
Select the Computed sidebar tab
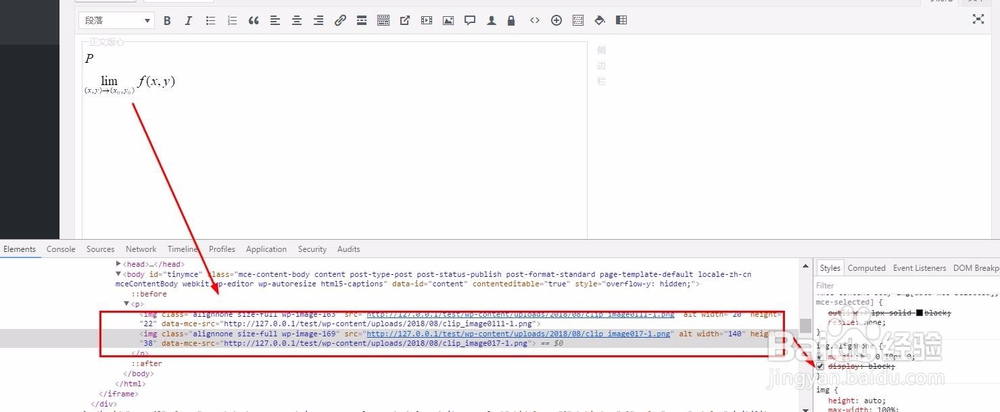pyautogui.click(x=866, y=268)
